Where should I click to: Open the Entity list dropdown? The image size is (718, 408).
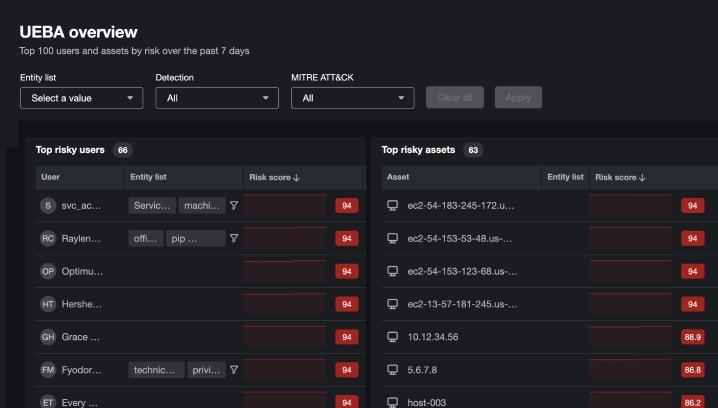coord(81,98)
